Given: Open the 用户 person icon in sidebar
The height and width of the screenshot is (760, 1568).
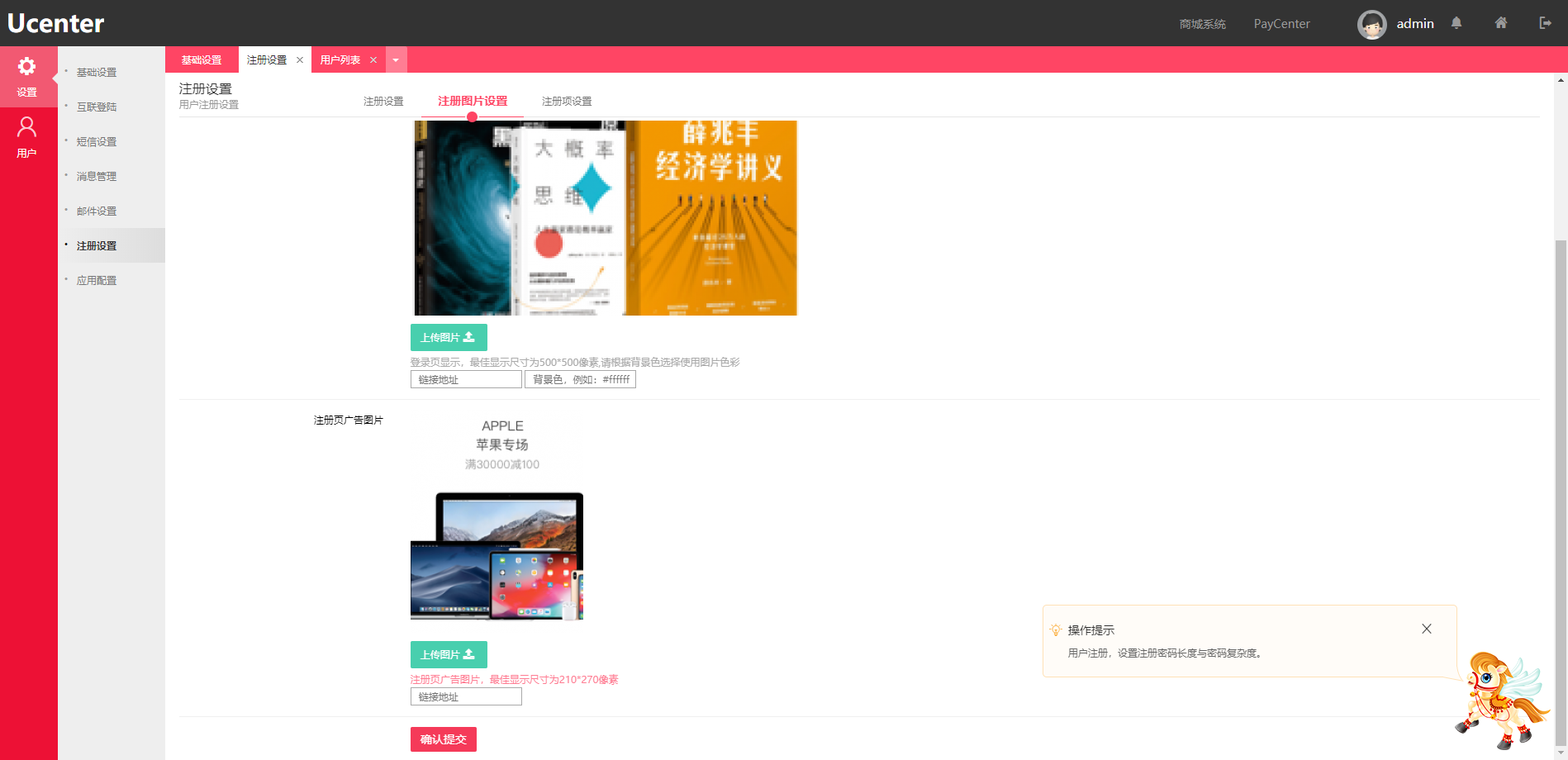Looking at the screenshot, I should click(27, 127).
